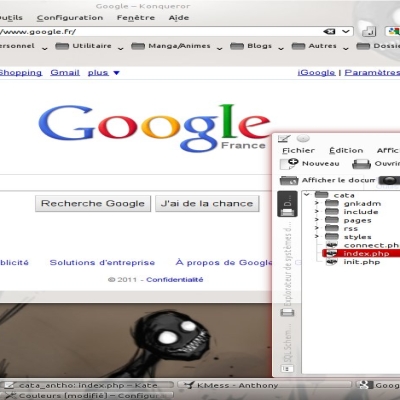
Task: Open the iGoogle link
Action: coord(316,73)
